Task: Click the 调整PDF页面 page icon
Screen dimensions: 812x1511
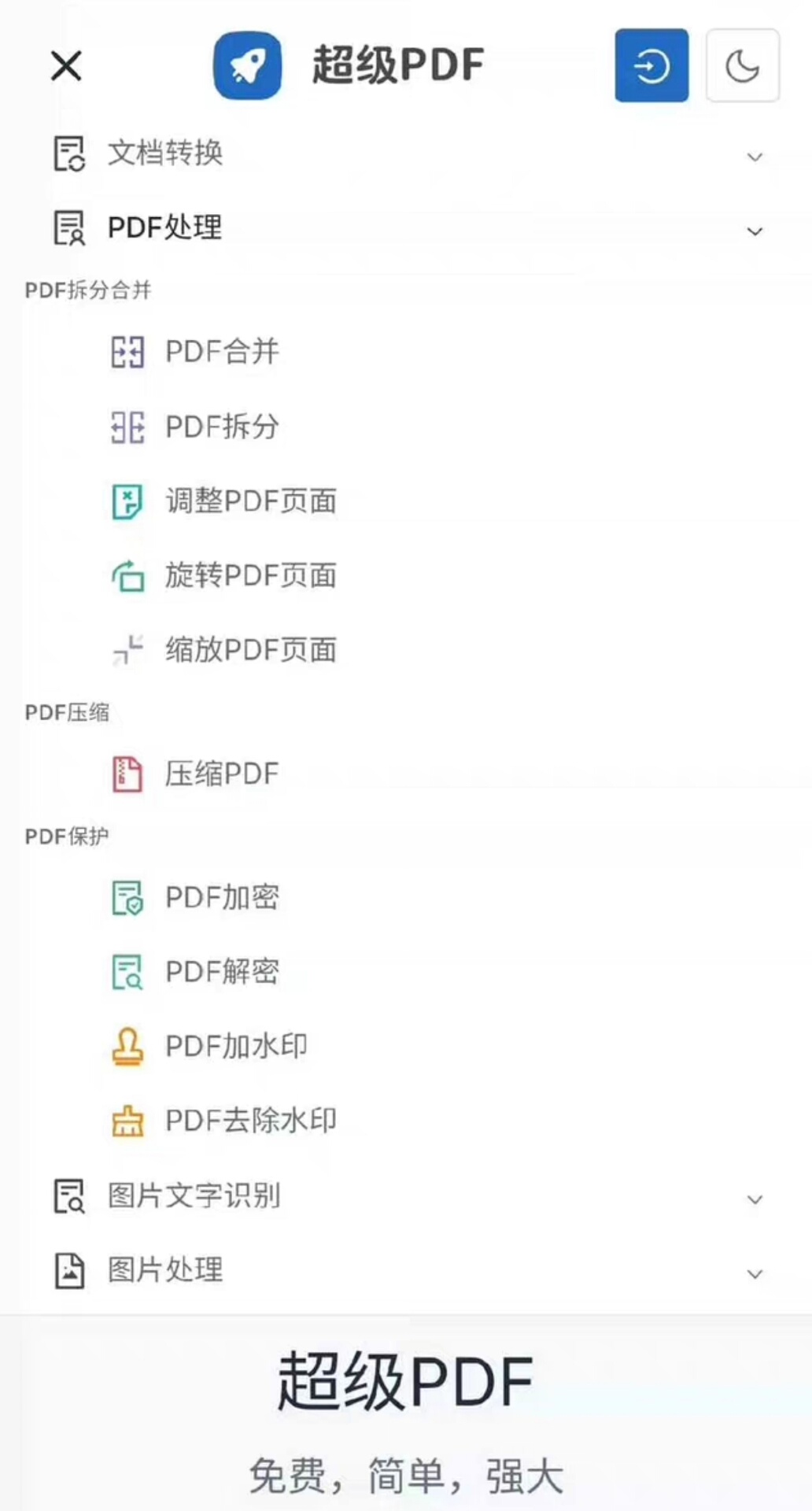Action: pyautogui.click(x=127, y=501)
